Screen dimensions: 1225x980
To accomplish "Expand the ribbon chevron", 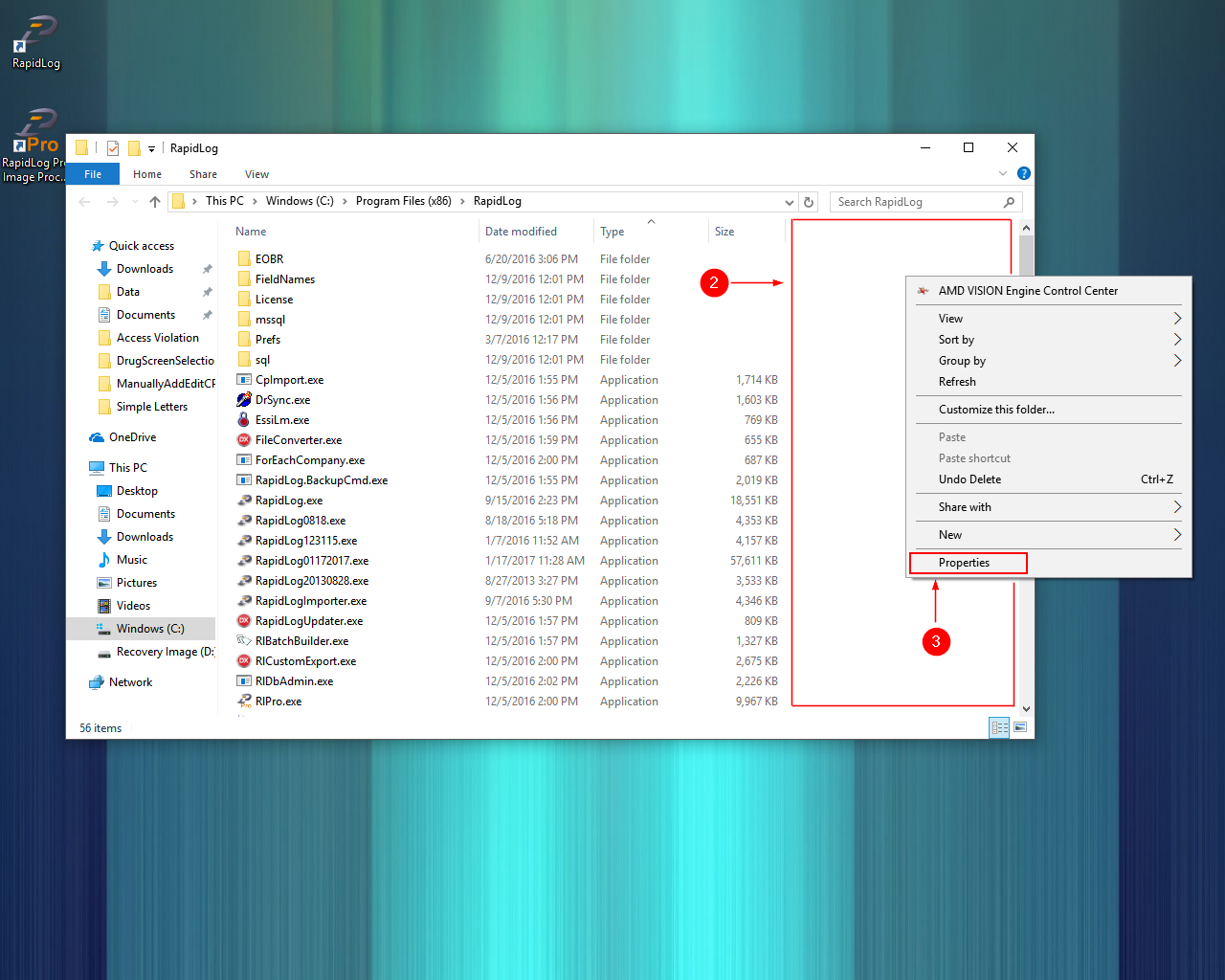I will [1003, 173].
